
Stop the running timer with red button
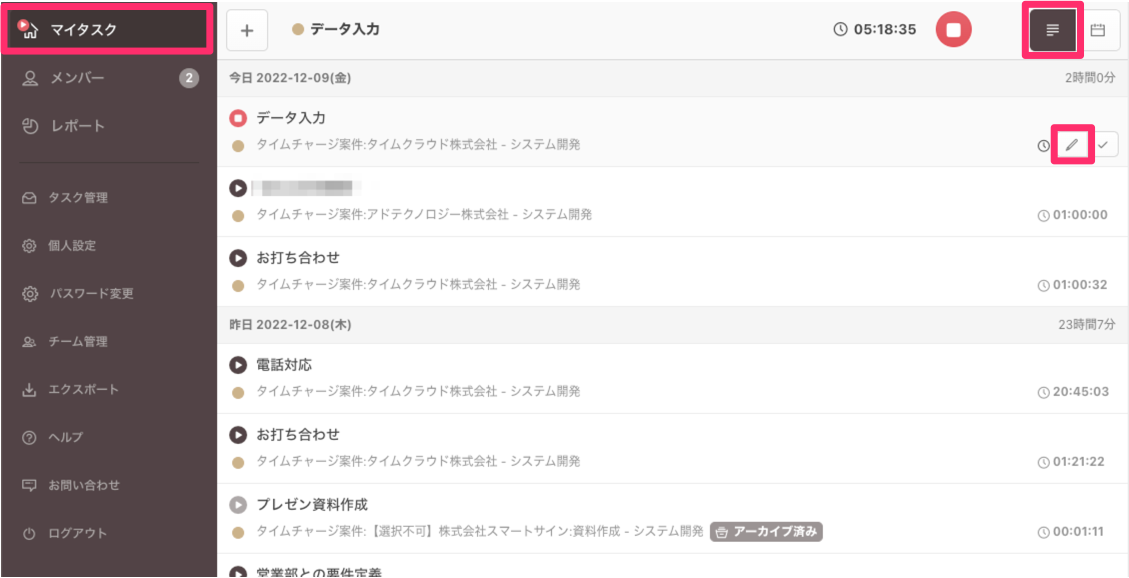coord(953,30)
